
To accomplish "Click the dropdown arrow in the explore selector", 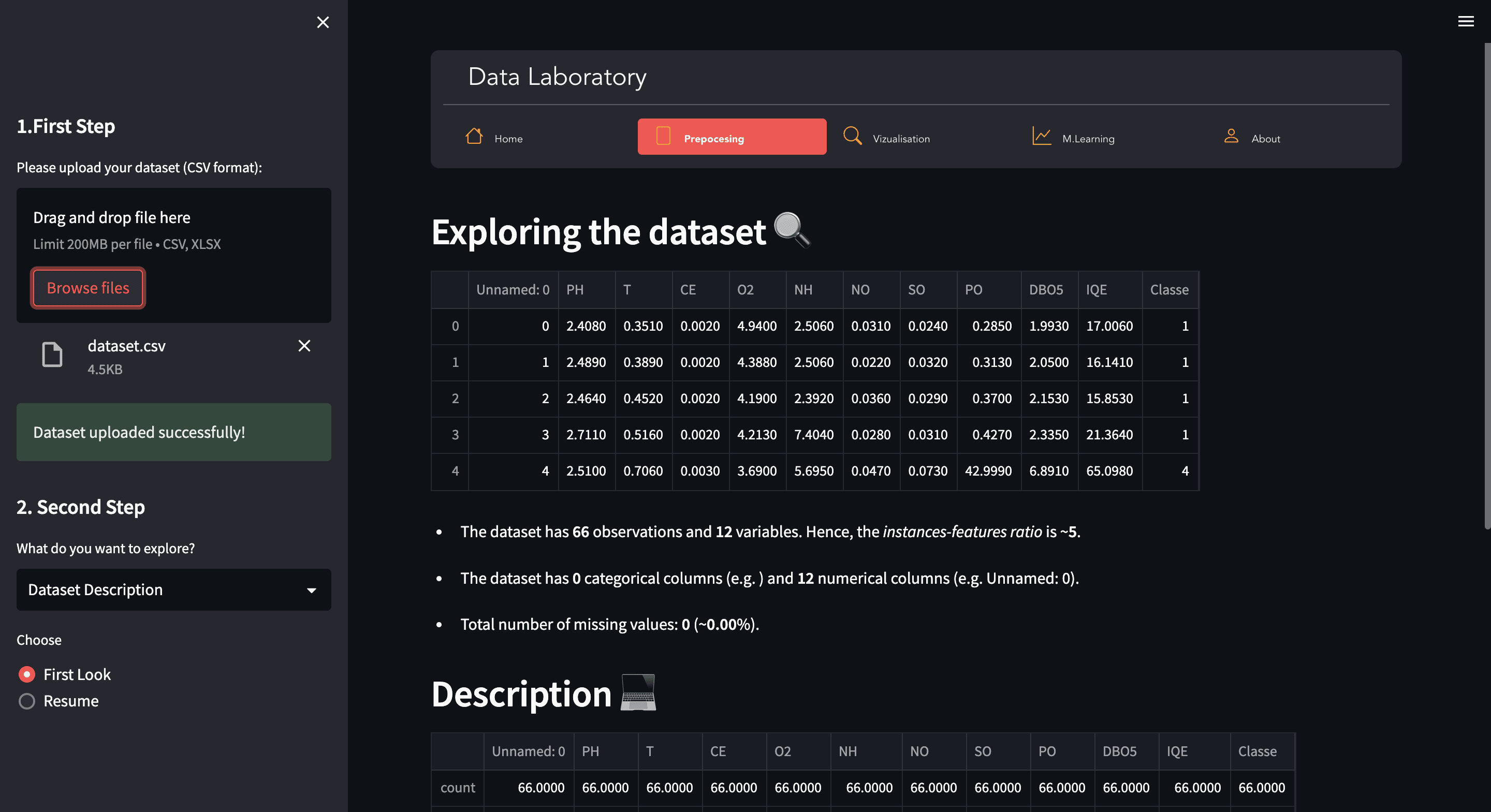I will (x=311, y=590).
